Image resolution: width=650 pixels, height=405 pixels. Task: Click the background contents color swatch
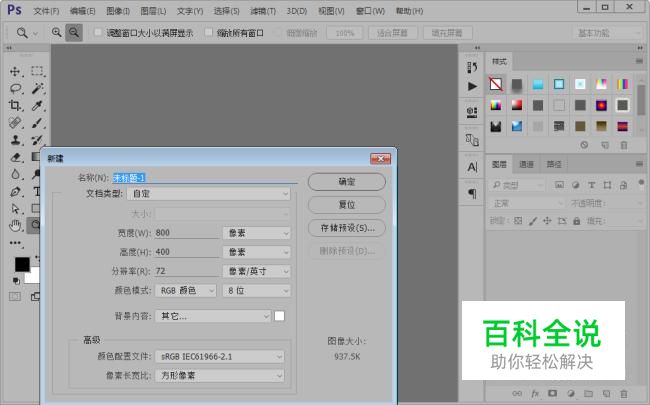tap(280, 316)
